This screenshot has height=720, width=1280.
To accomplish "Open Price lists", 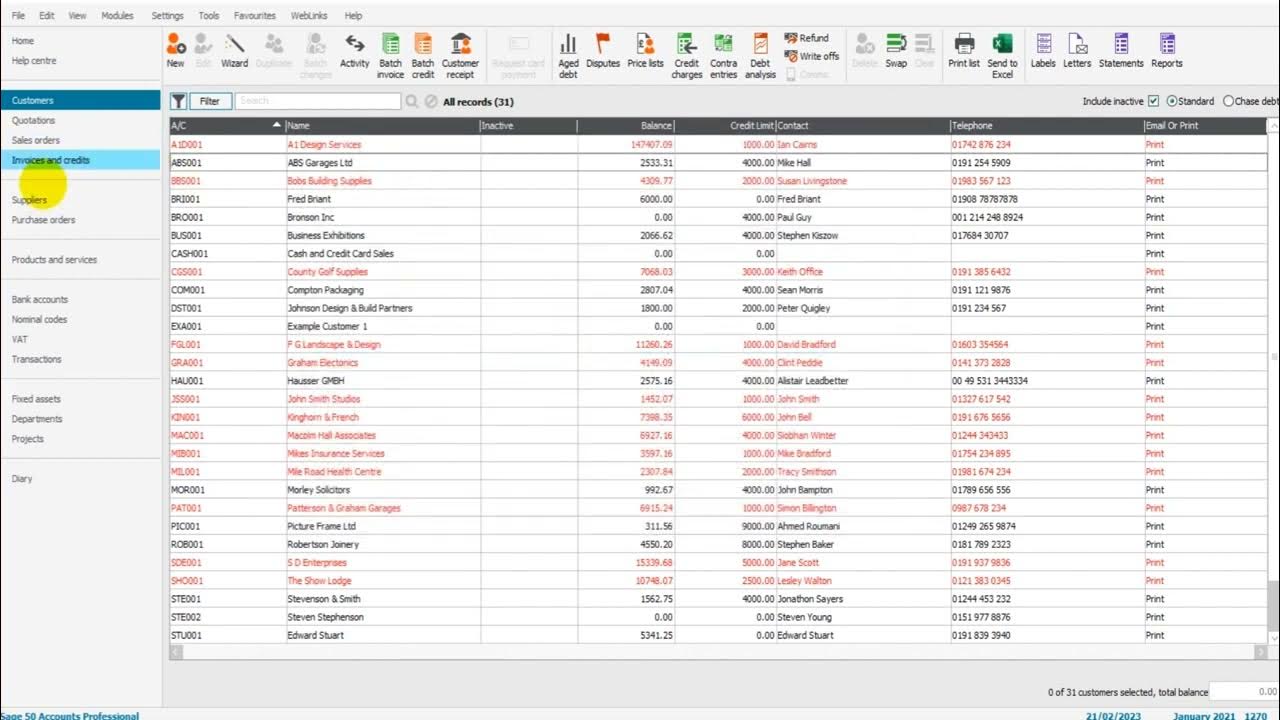I will pyautogui.click(x=645, y=51).
